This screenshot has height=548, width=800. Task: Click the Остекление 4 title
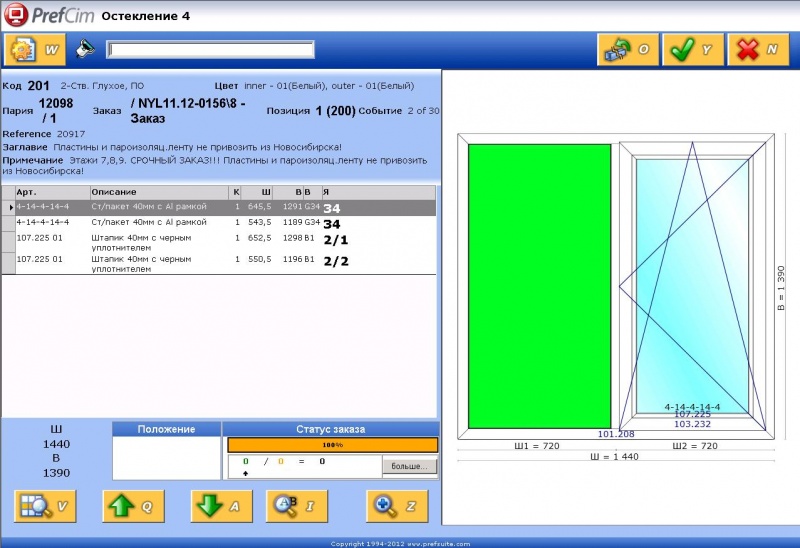(x=145, y=16)
